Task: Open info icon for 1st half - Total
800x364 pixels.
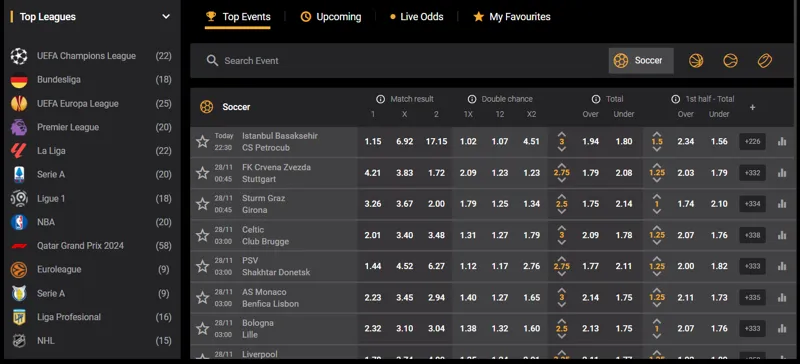Action: (x=676, y=99)
